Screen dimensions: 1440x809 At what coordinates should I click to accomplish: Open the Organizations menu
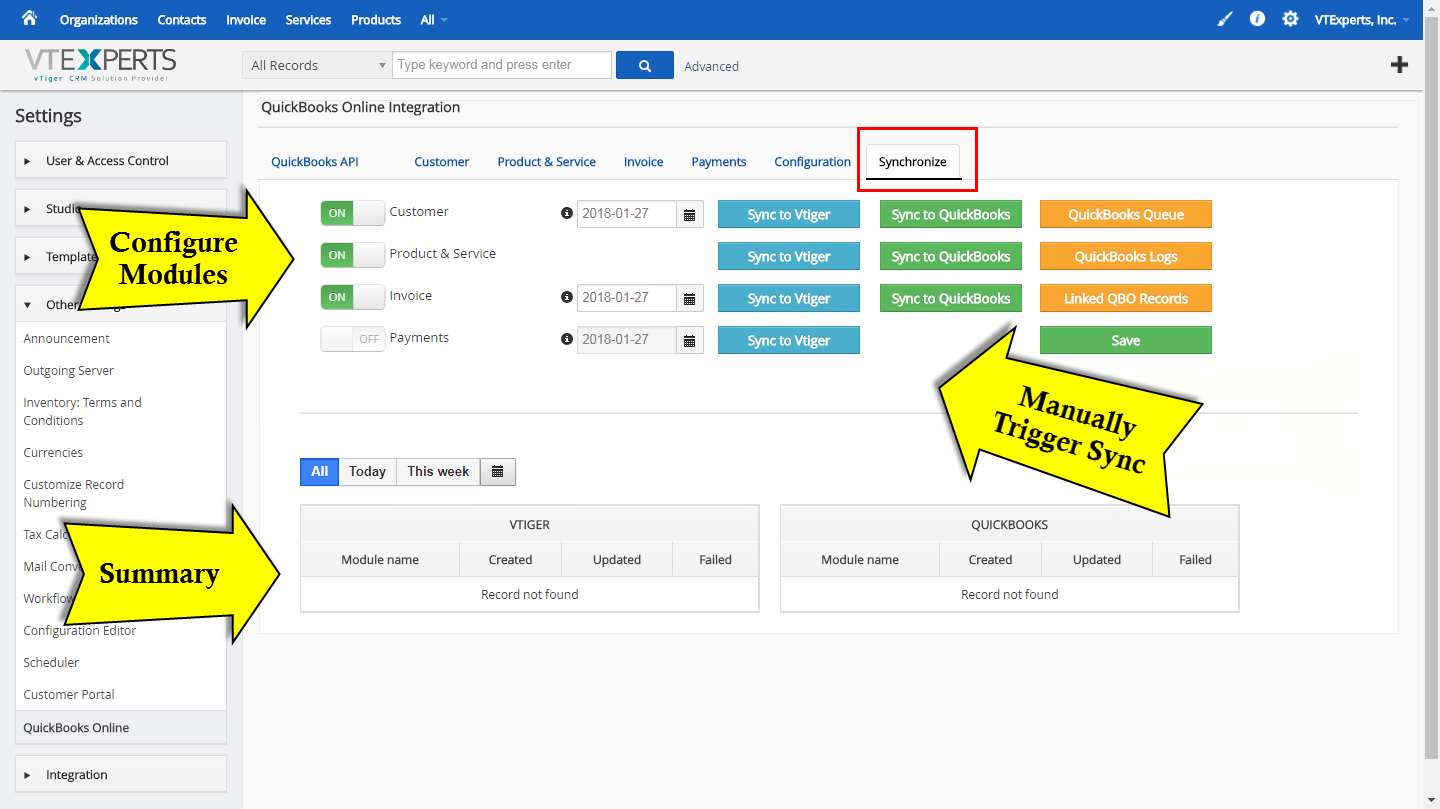(99, 20)
